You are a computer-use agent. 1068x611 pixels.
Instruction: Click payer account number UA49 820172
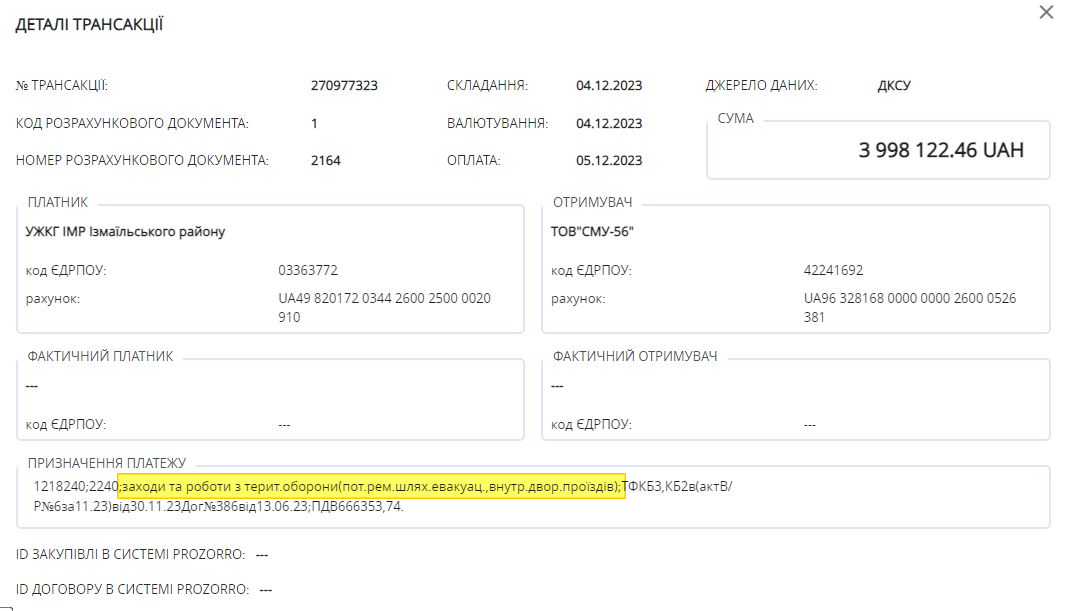click(384, 307)
